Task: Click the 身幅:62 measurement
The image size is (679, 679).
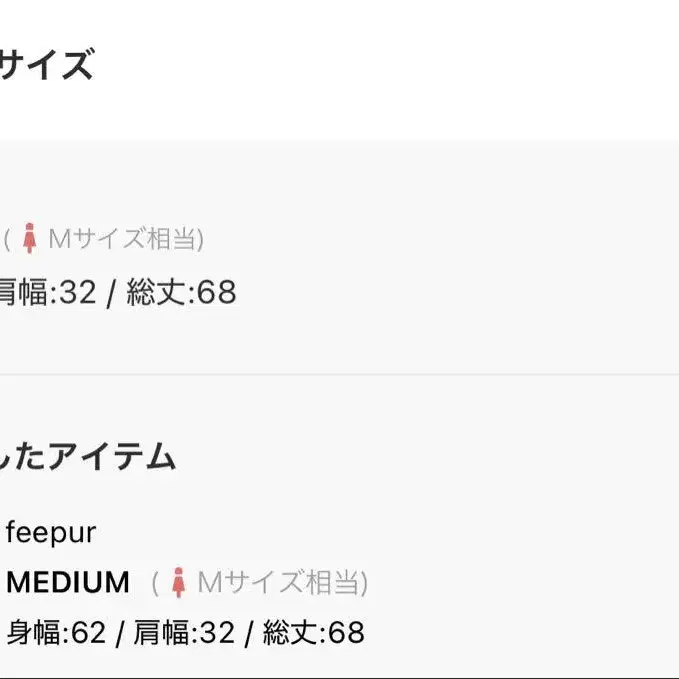Action: pos(56,632)
